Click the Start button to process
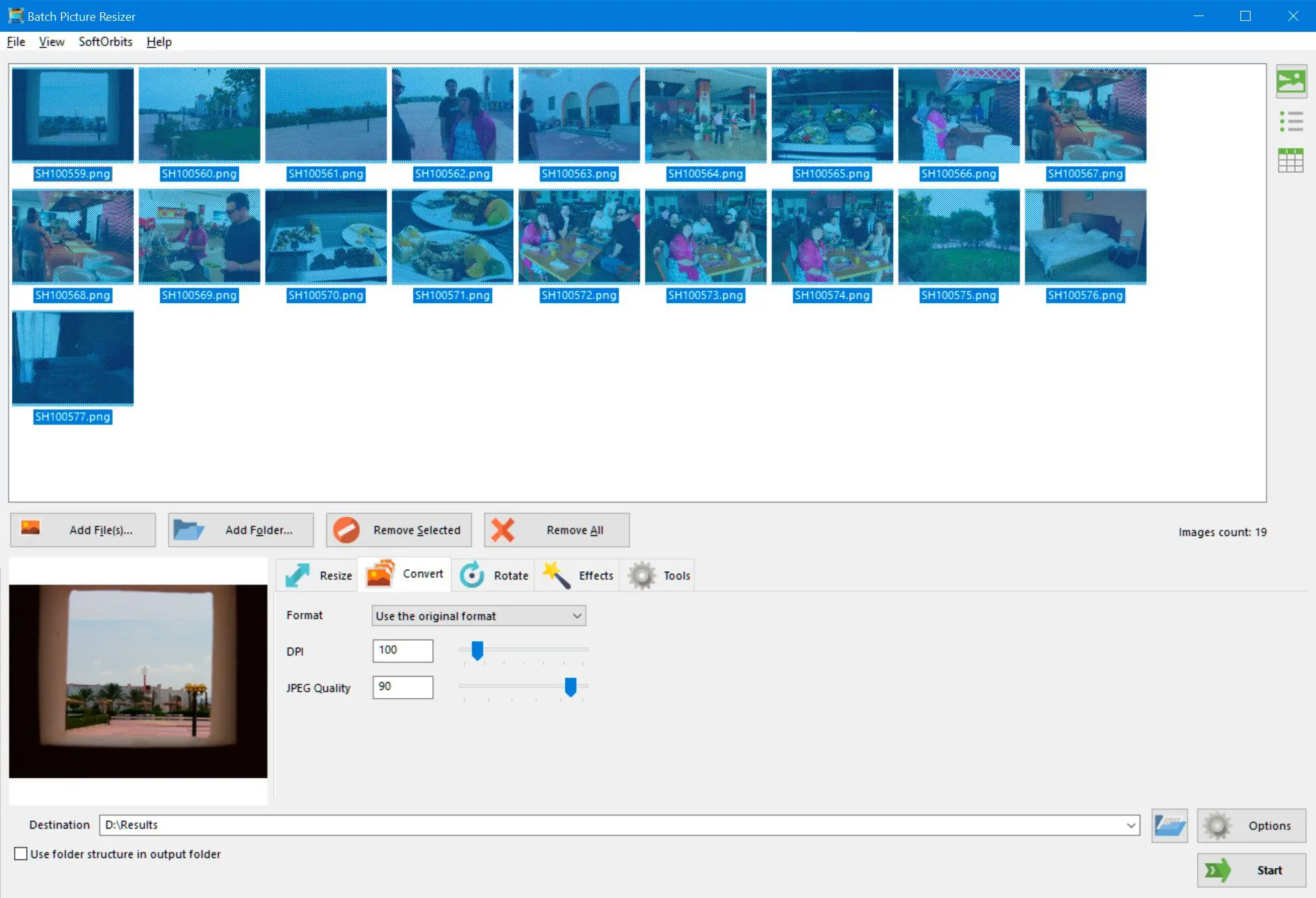This screenshot has width=1316, height=898. tap(1250, 870)
